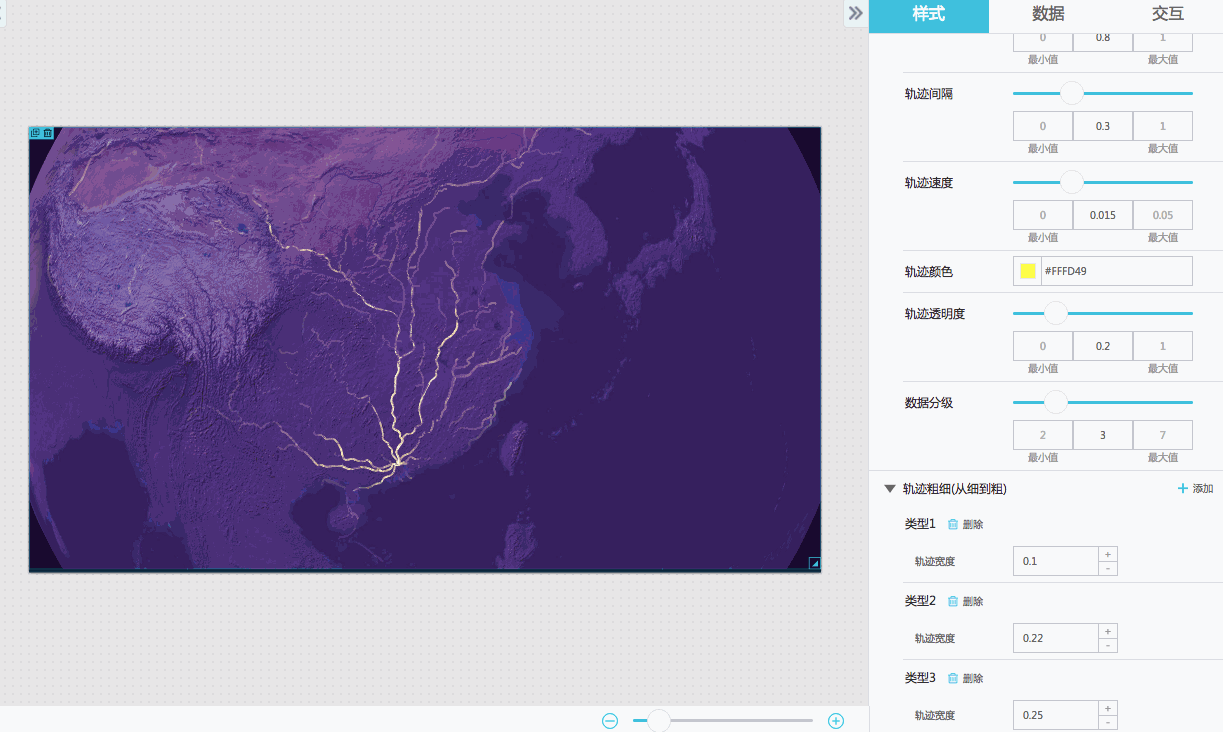
Task: Duplicate the map widget via copy icon
Action: [x=35, y=133]
